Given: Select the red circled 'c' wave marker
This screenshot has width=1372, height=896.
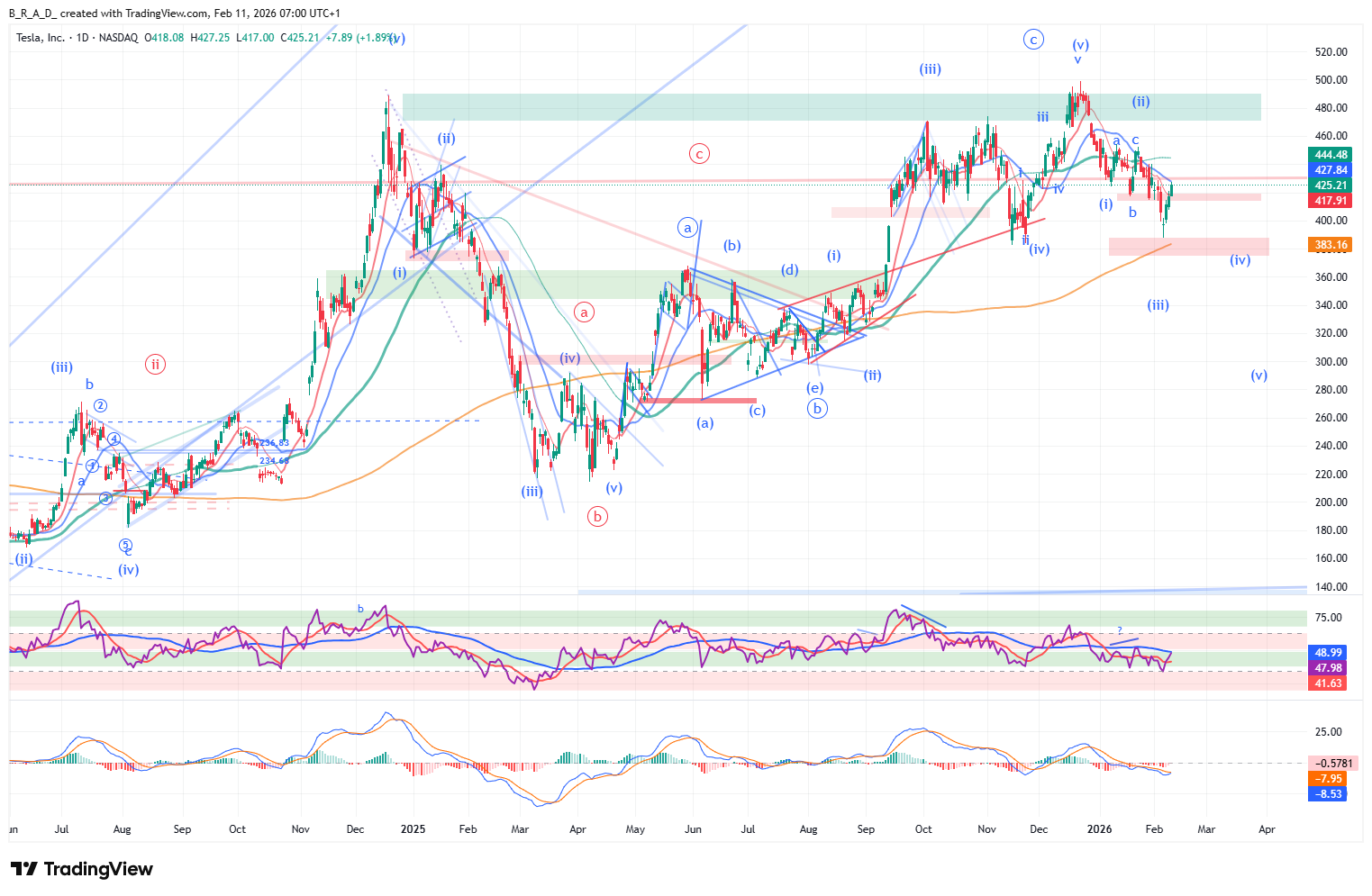Looking at the screenshot, I should (x=699, y=154).
